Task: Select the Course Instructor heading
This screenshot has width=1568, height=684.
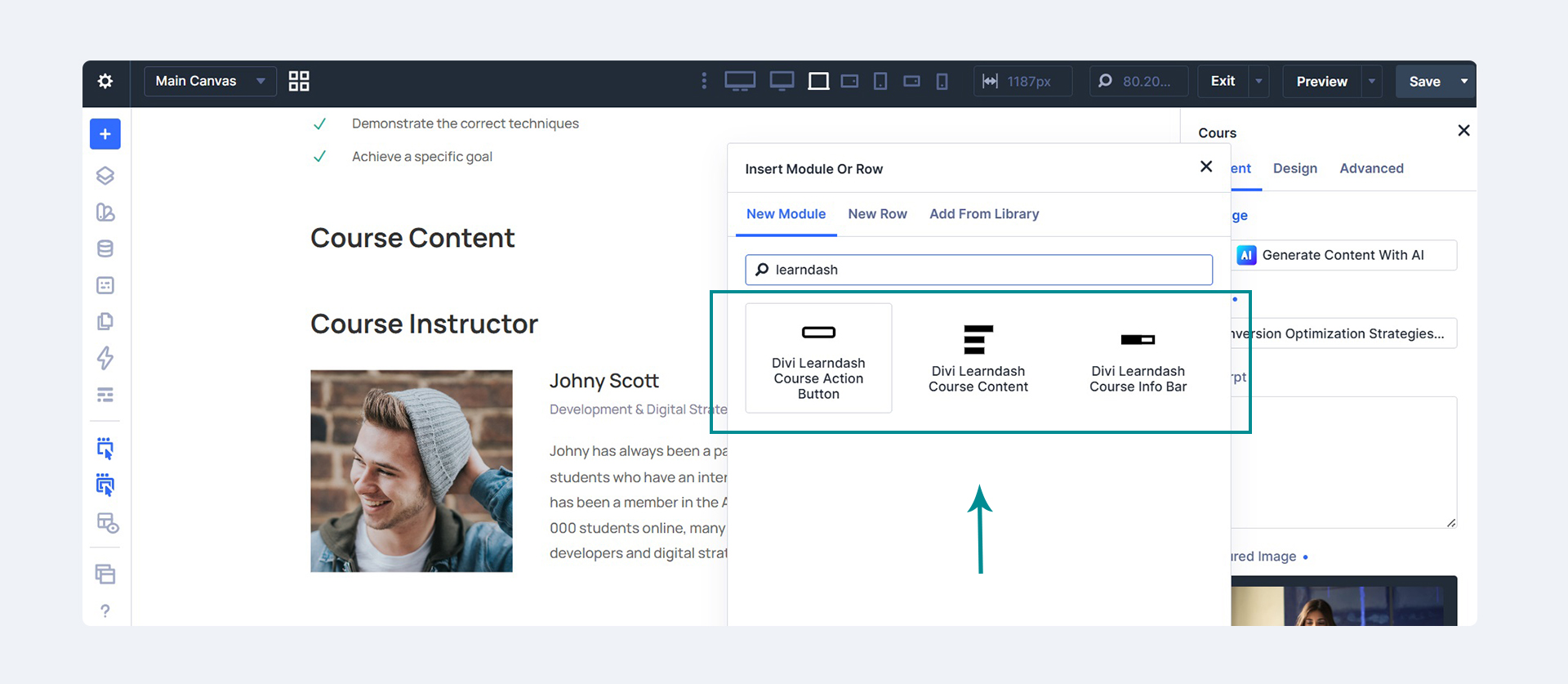Action: click(424, 324)
